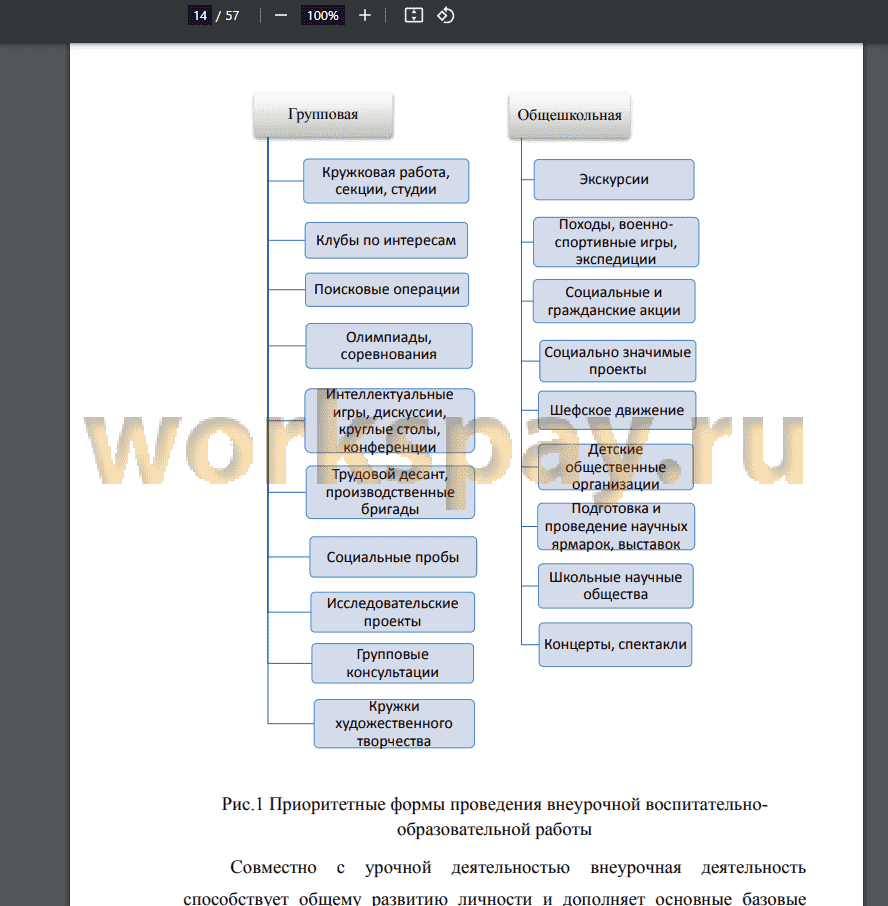Click the "Общешкольная" header box

tap(569, 116)
